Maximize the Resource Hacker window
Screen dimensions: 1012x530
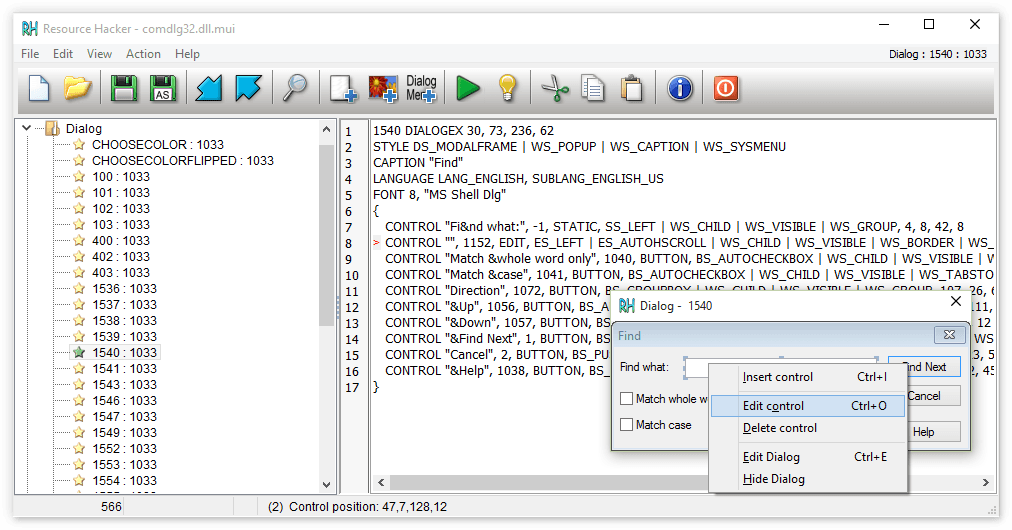pos(929,25)
